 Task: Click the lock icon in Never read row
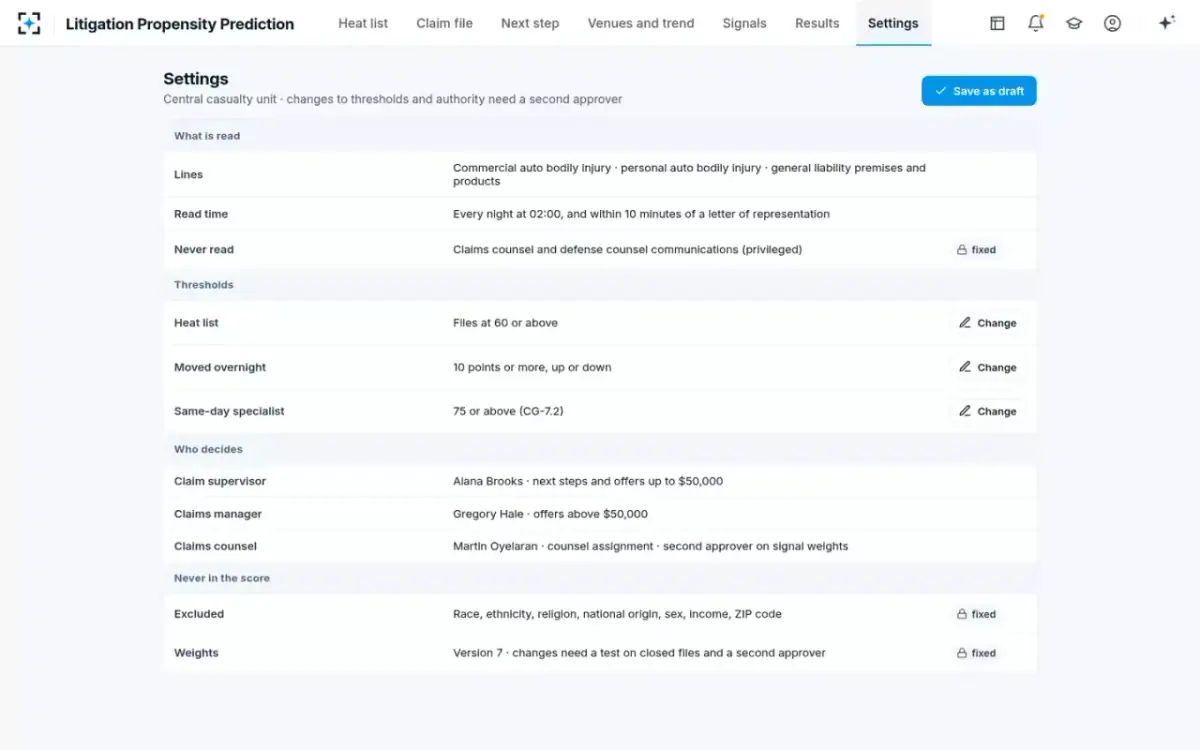click(962, 250)
